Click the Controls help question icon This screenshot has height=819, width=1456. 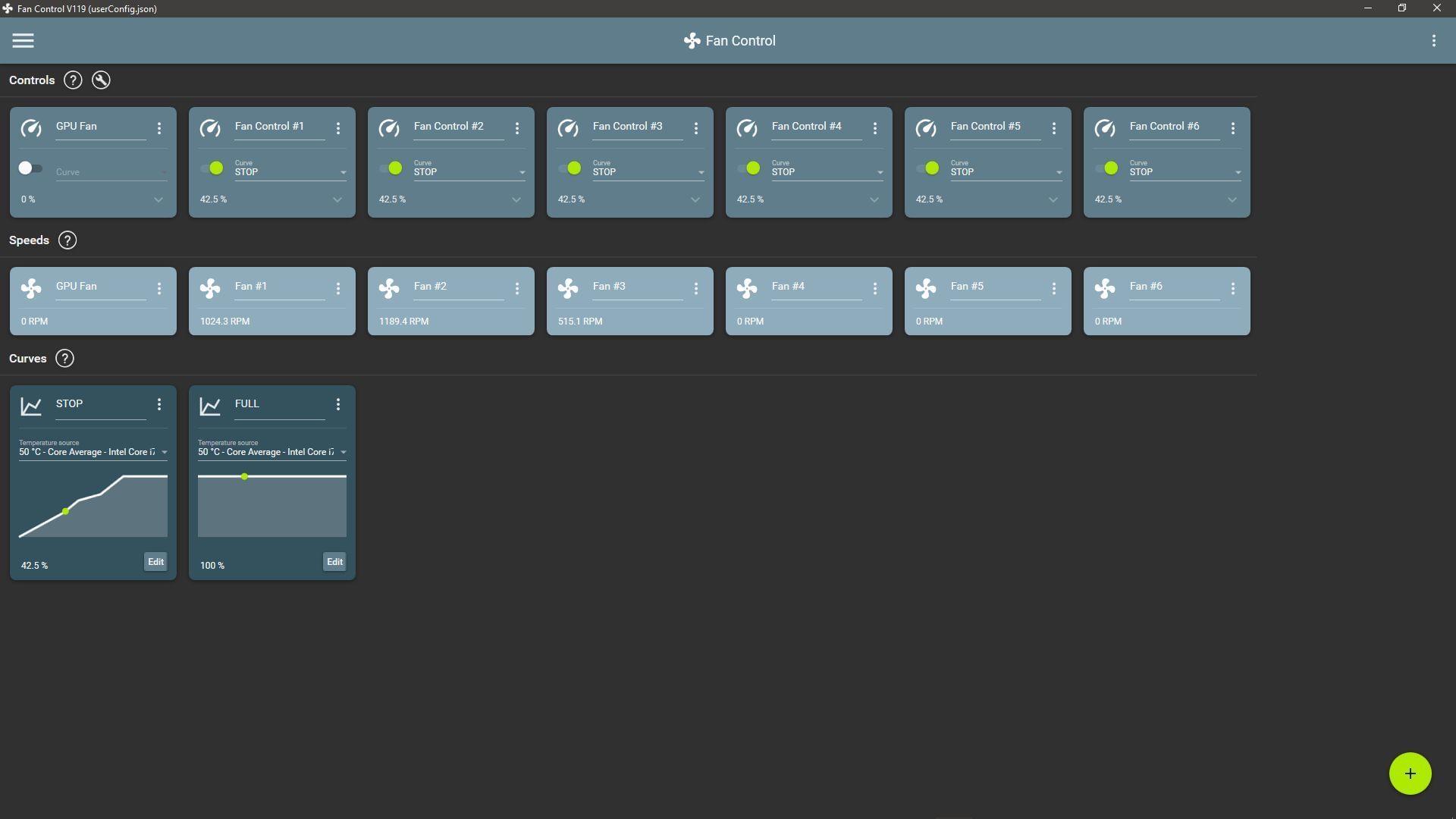click(73, 80)
